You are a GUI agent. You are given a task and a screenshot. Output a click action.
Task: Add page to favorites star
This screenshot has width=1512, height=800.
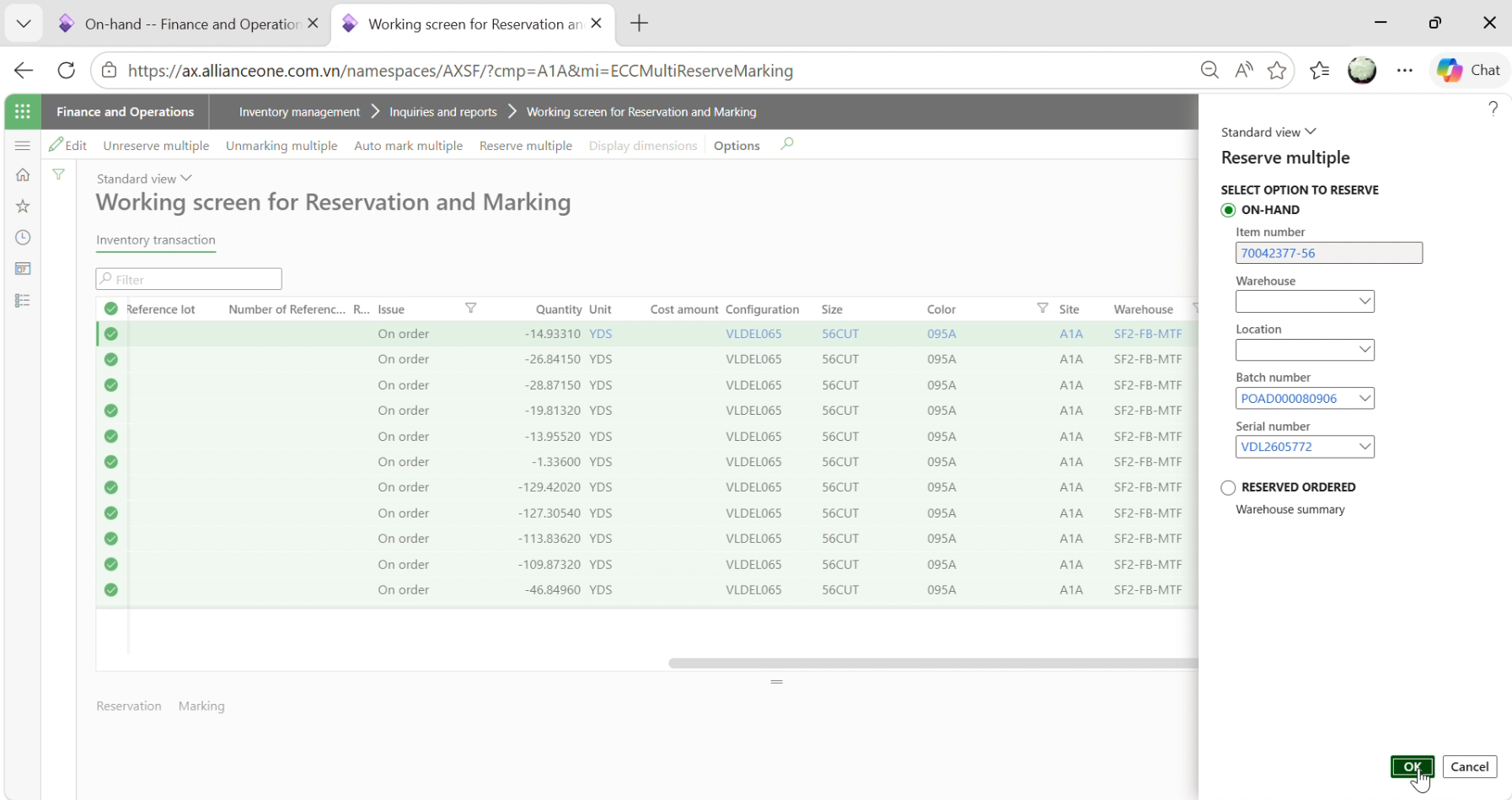[x=1277, y=70]
